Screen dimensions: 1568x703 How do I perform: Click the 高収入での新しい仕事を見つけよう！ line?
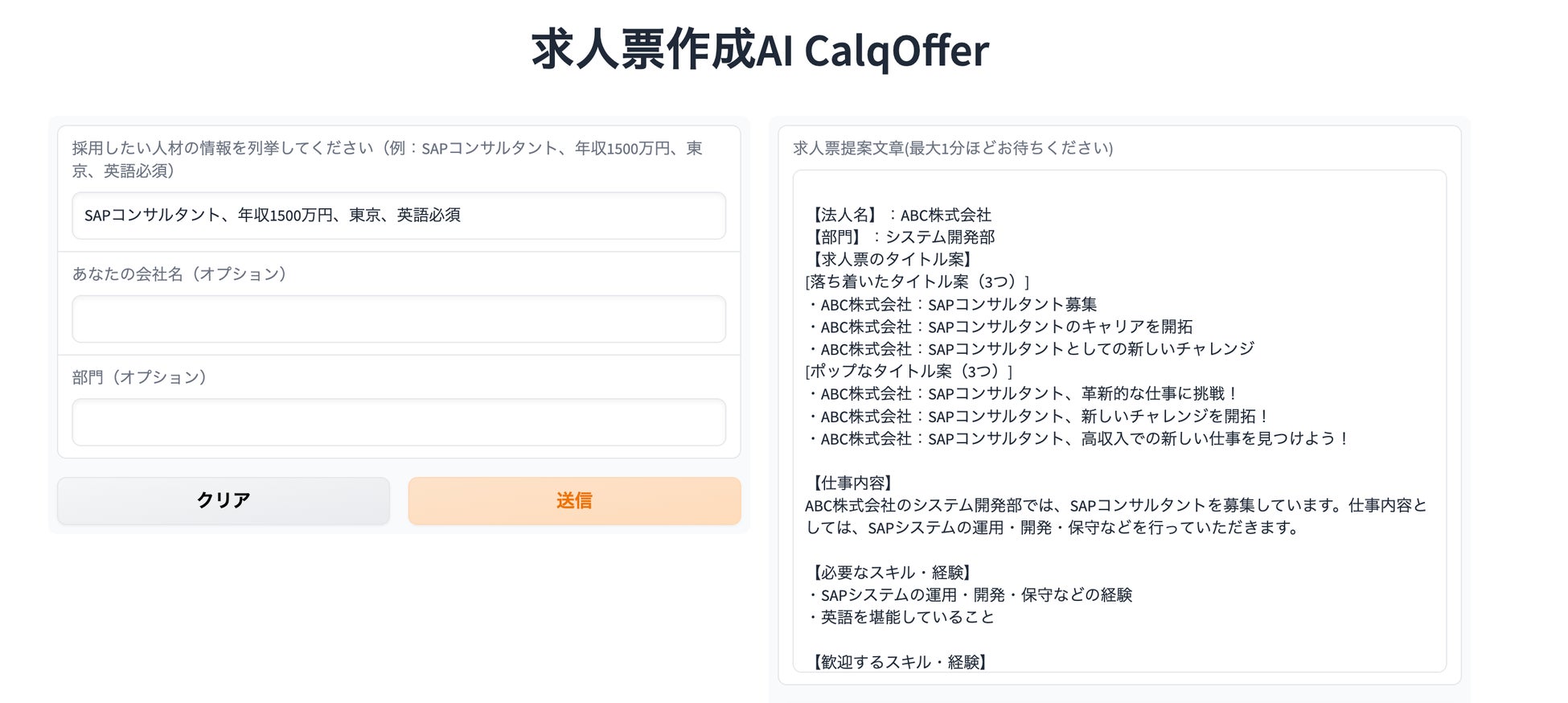point(1078,438)
